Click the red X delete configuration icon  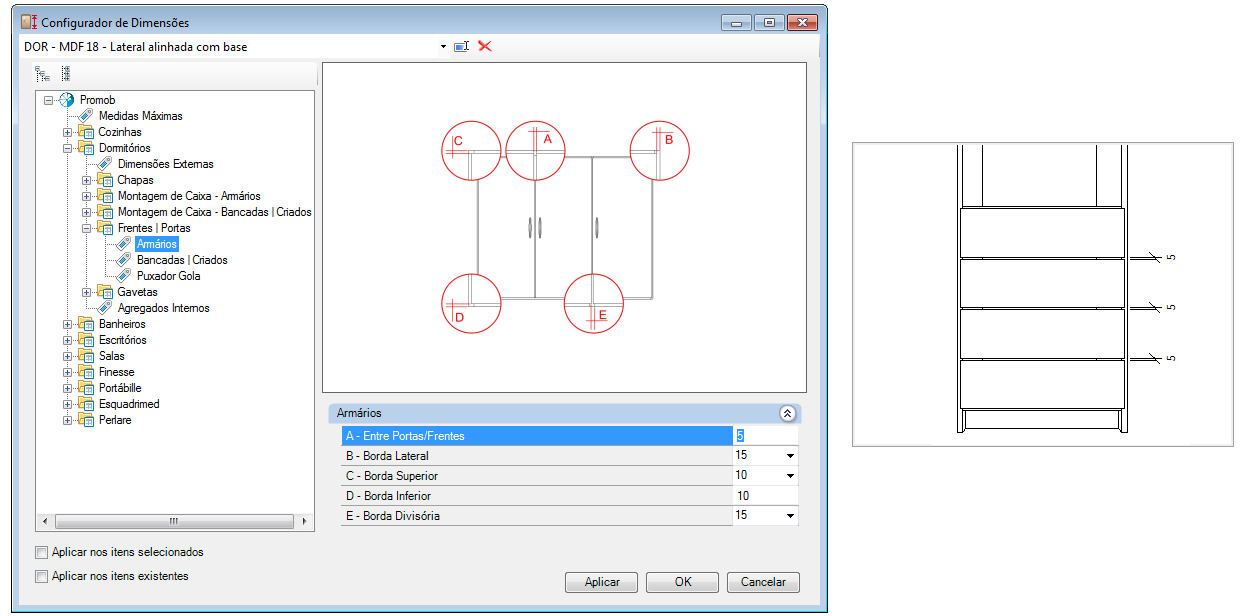[x=485, y=47]
